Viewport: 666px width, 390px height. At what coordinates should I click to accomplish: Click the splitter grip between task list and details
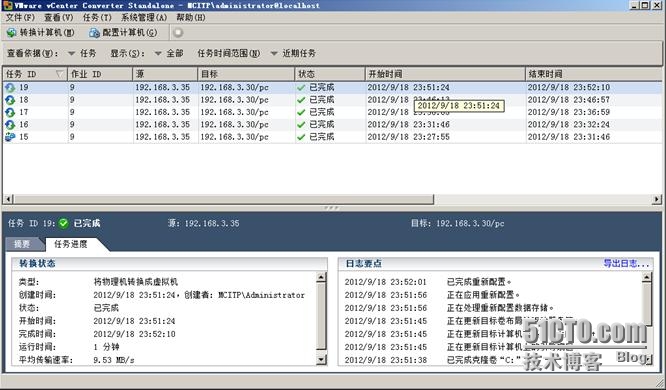pos(331,208)
